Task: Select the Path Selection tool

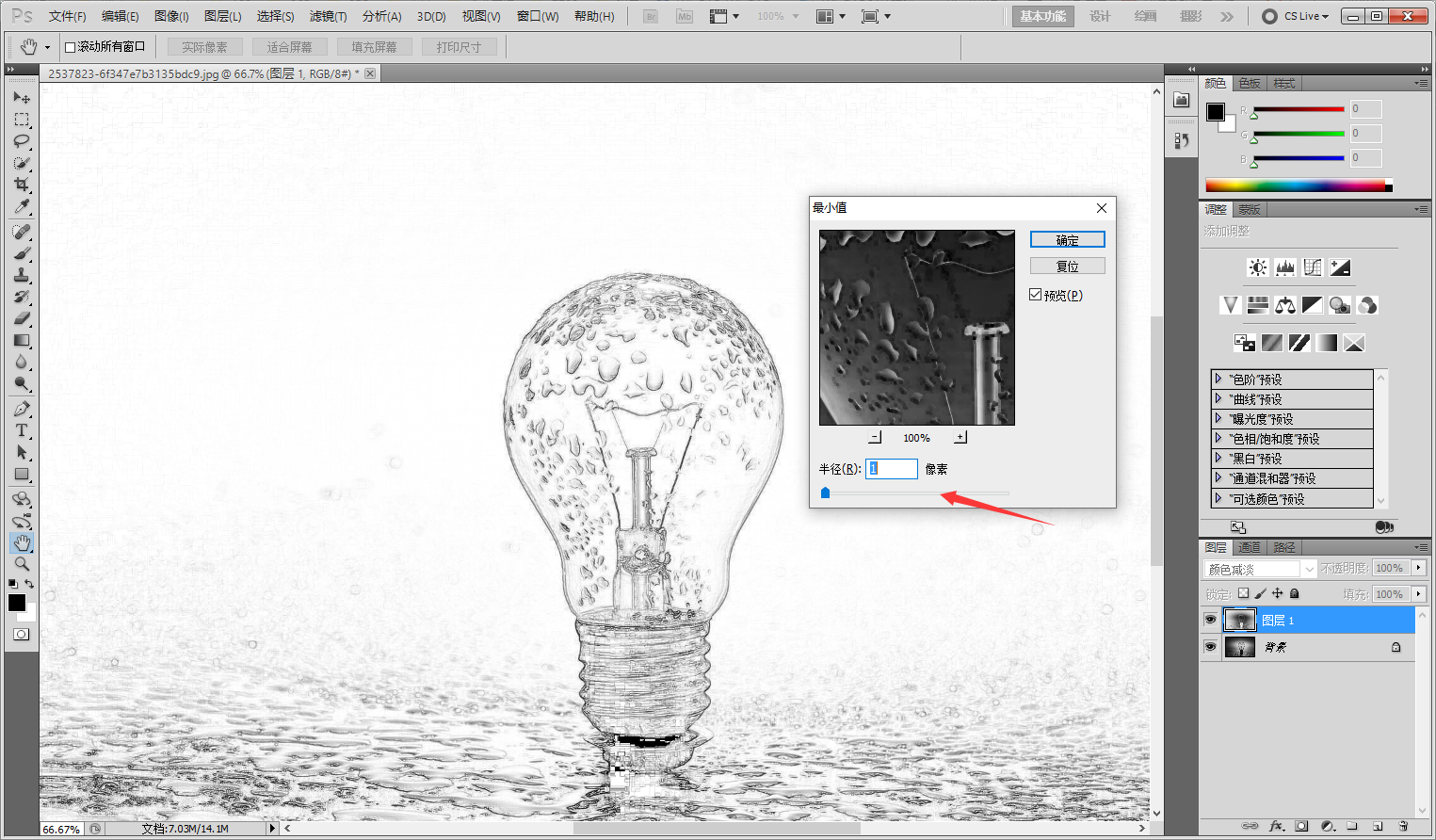Action: 22,453
